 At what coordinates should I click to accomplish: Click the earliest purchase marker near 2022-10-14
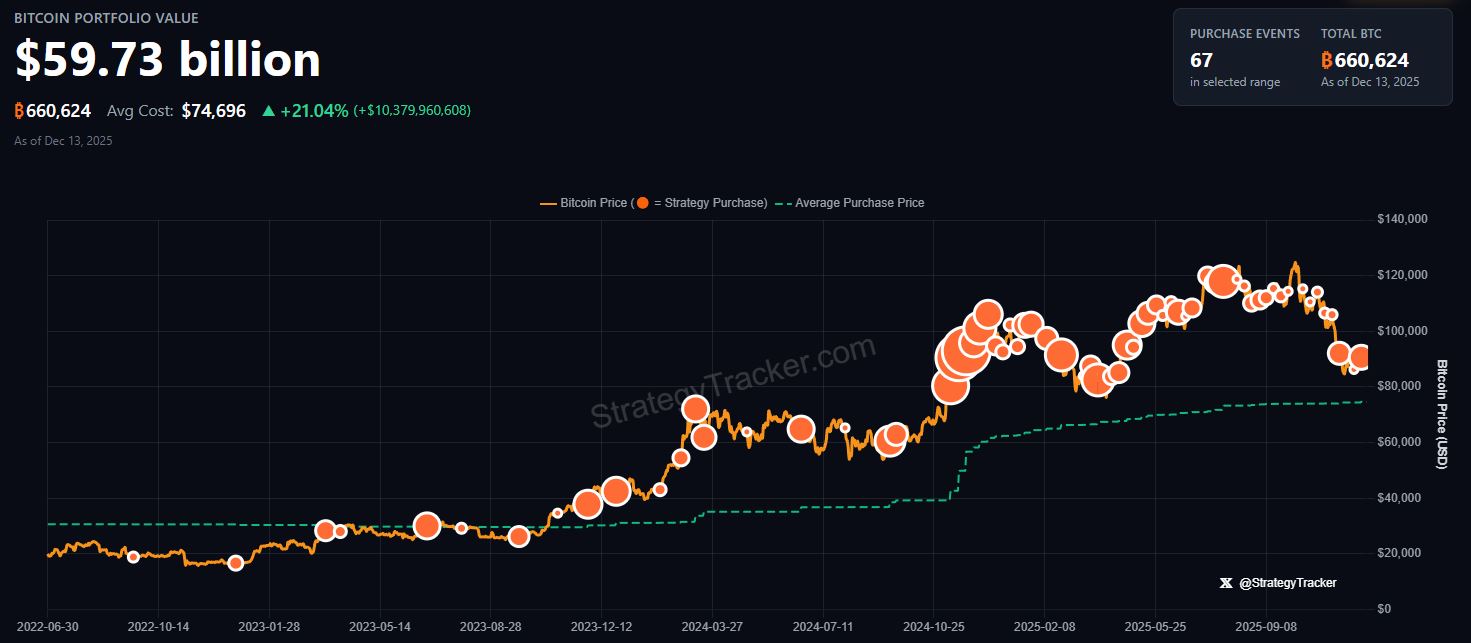coord(132,556)
